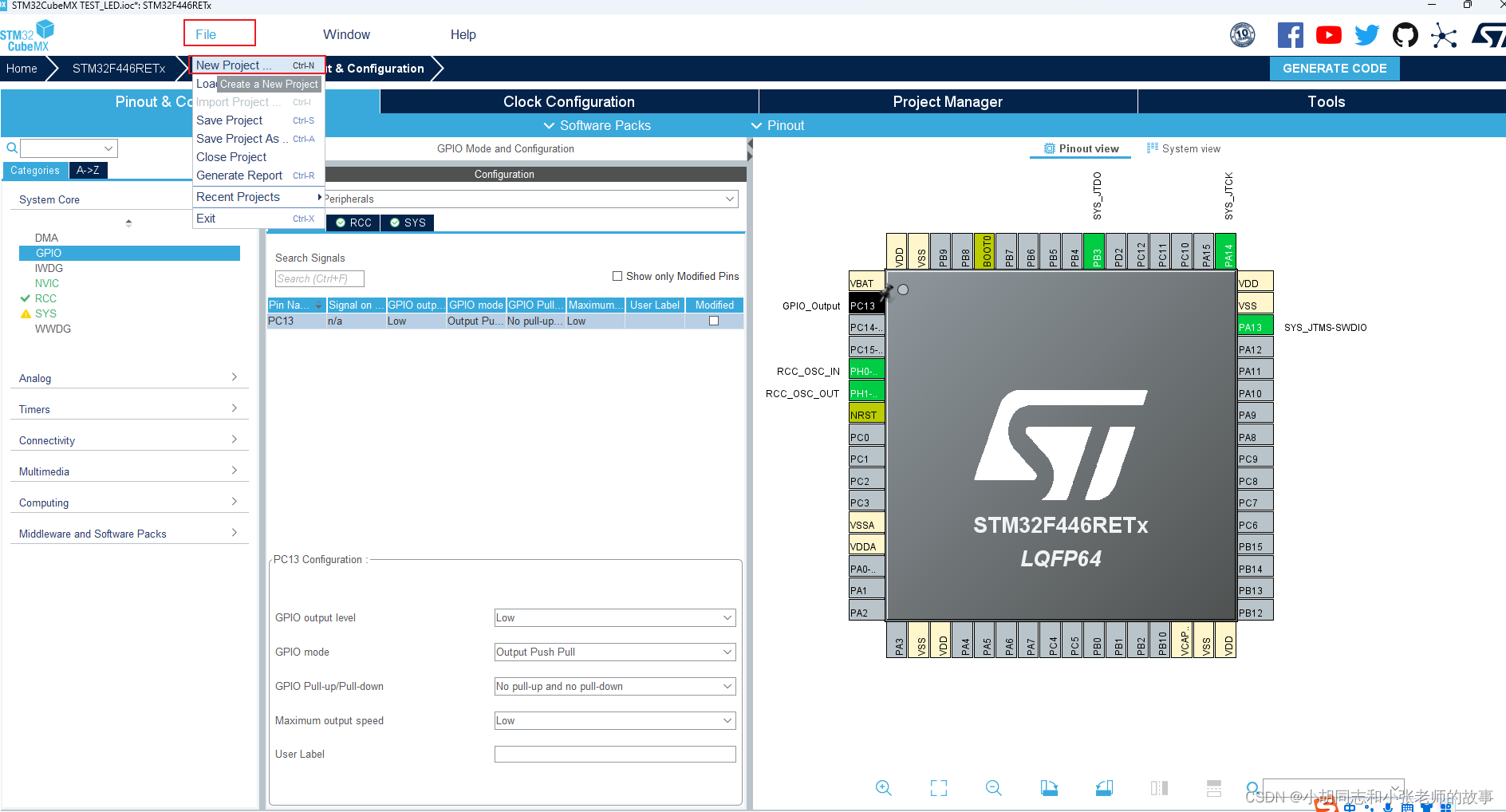Viewport: 1506px width, 812px height.
Task: Click the pin search magnifier icon
Action: 1253,788
